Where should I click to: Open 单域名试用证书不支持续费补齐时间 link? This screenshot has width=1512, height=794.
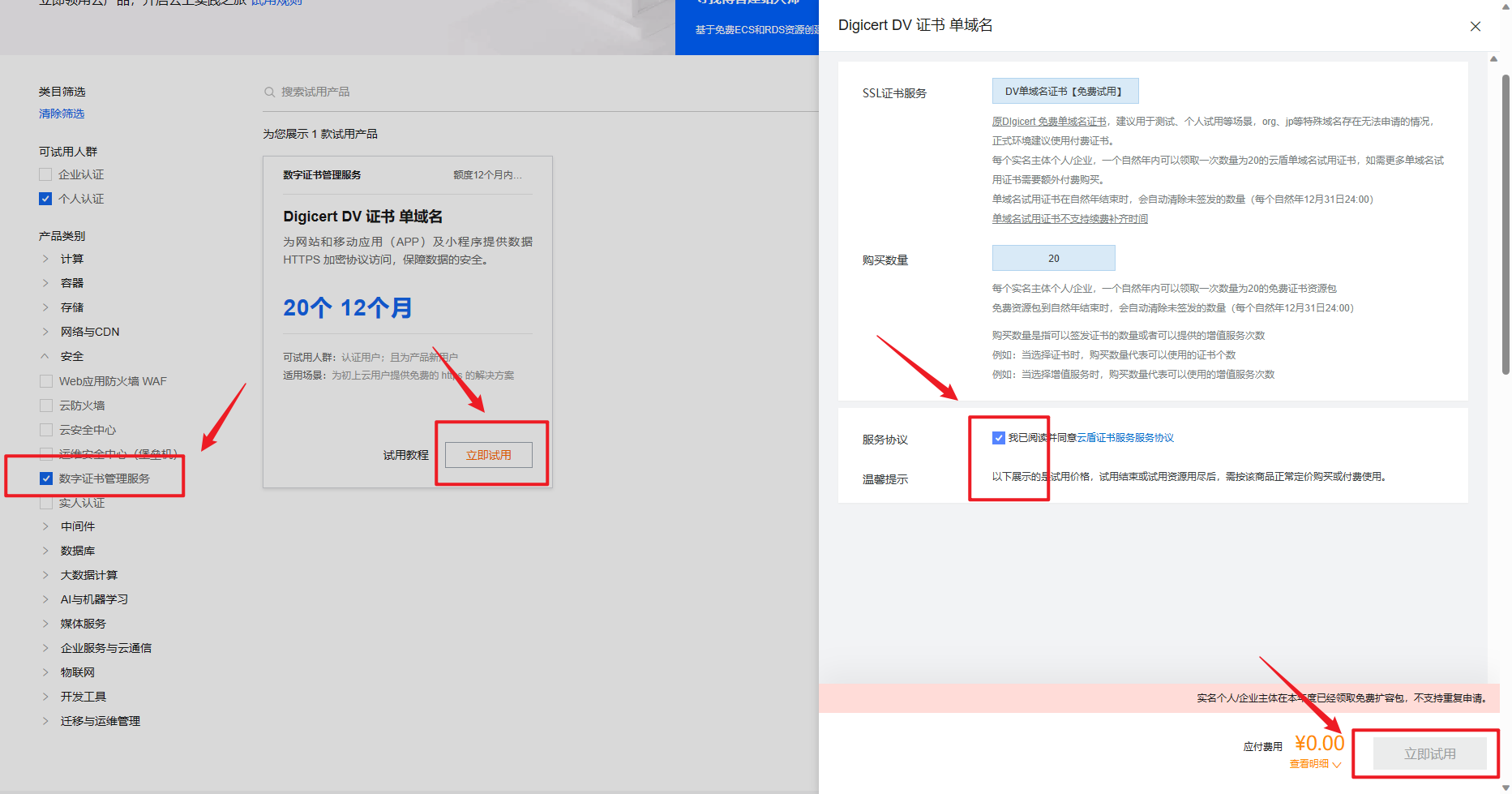[1070, 219]
